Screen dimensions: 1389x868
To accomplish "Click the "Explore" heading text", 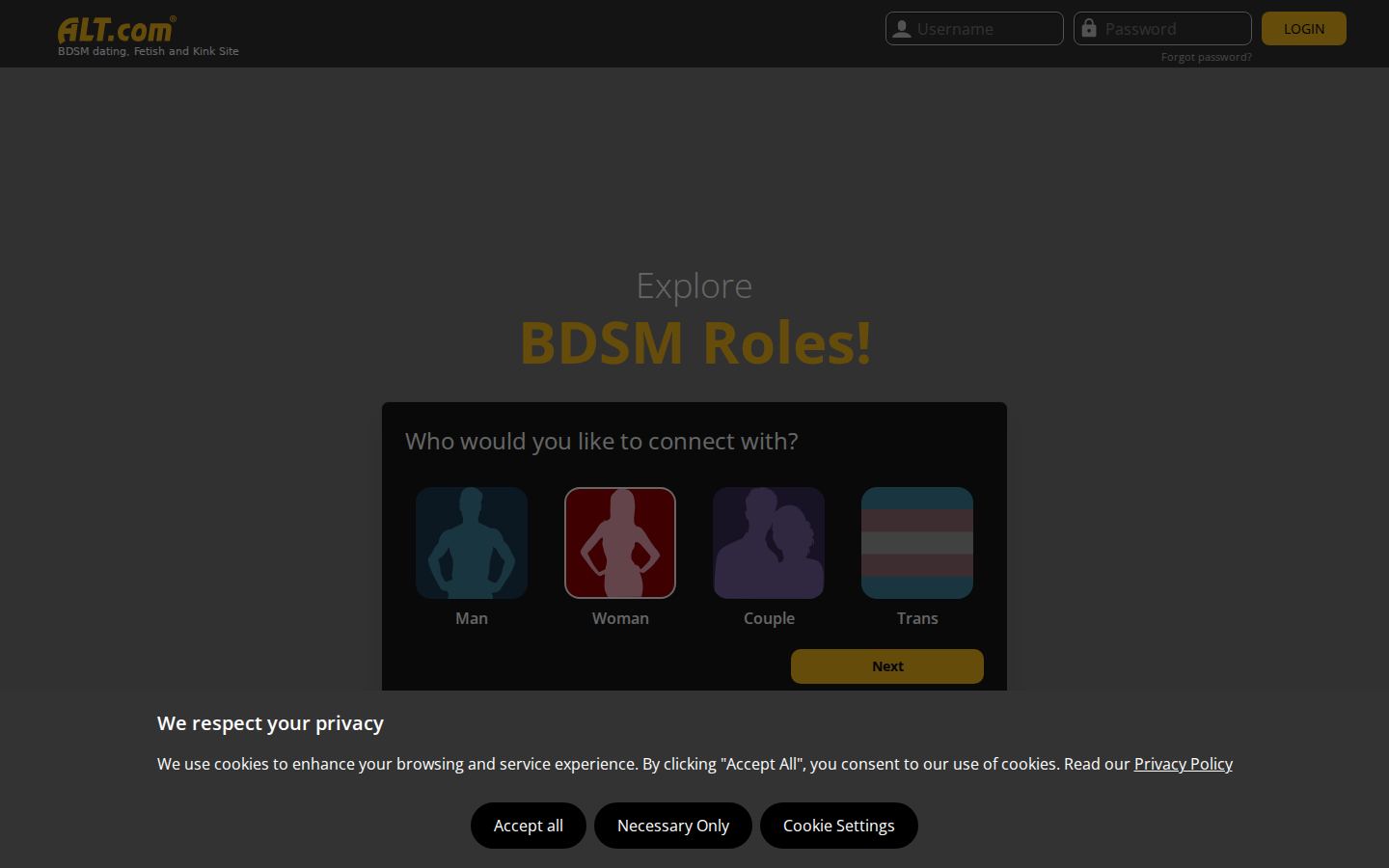I will coord(694,286).
